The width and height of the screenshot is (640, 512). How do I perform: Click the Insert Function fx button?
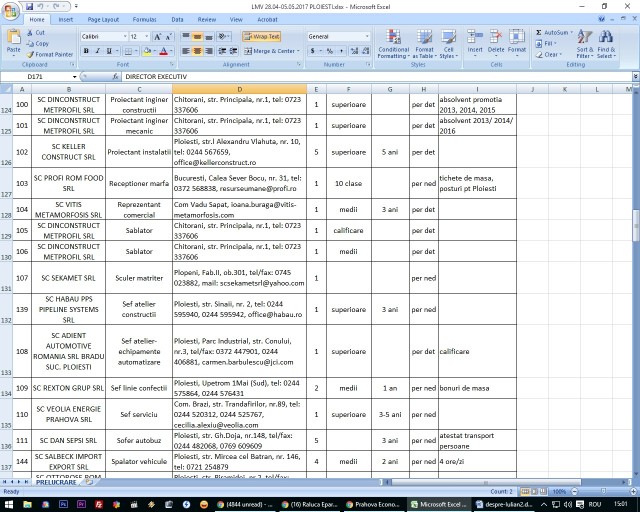(x=116, y=77)
